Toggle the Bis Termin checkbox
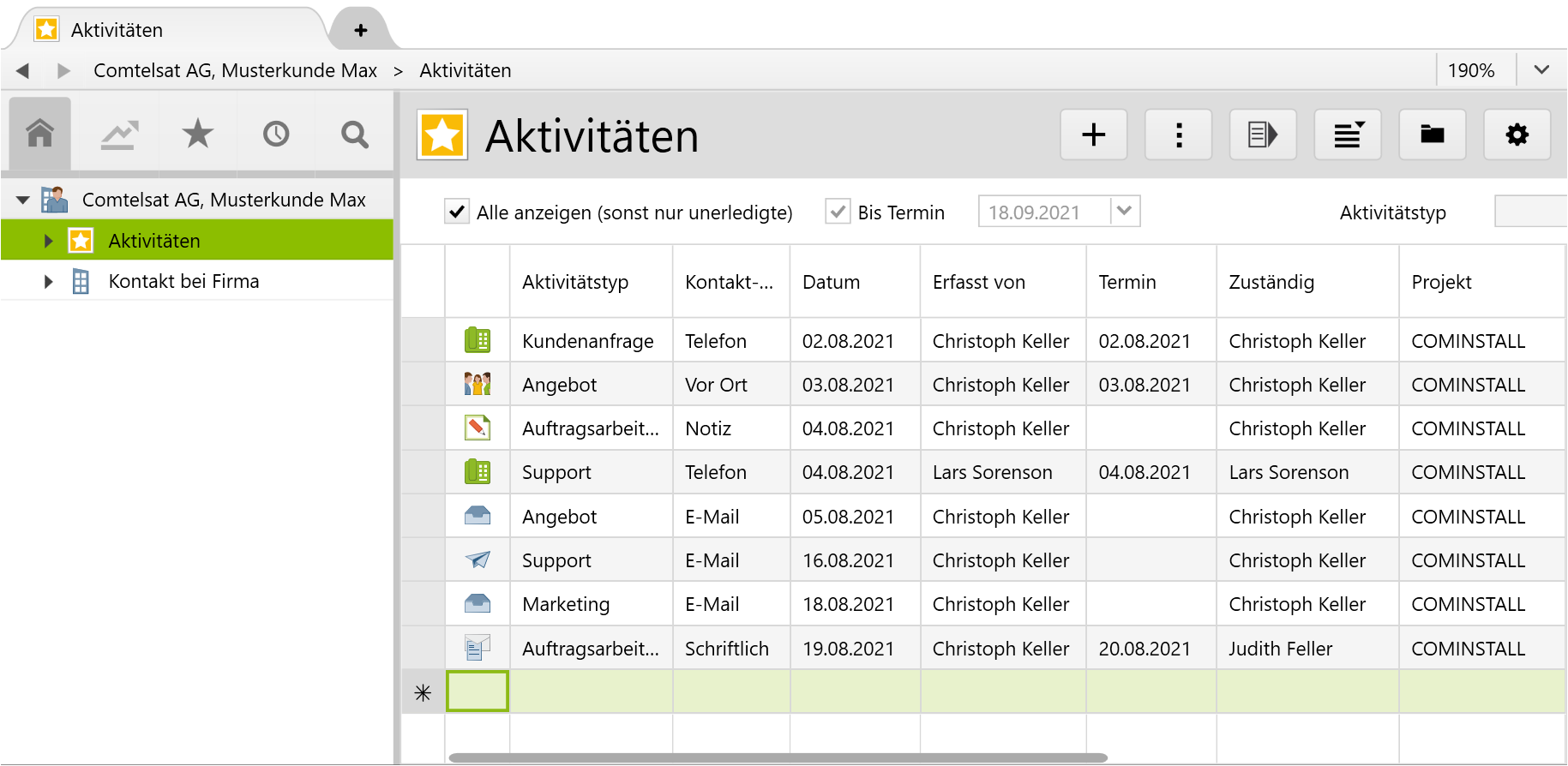Screen dimensions: 1568x766 838,212
